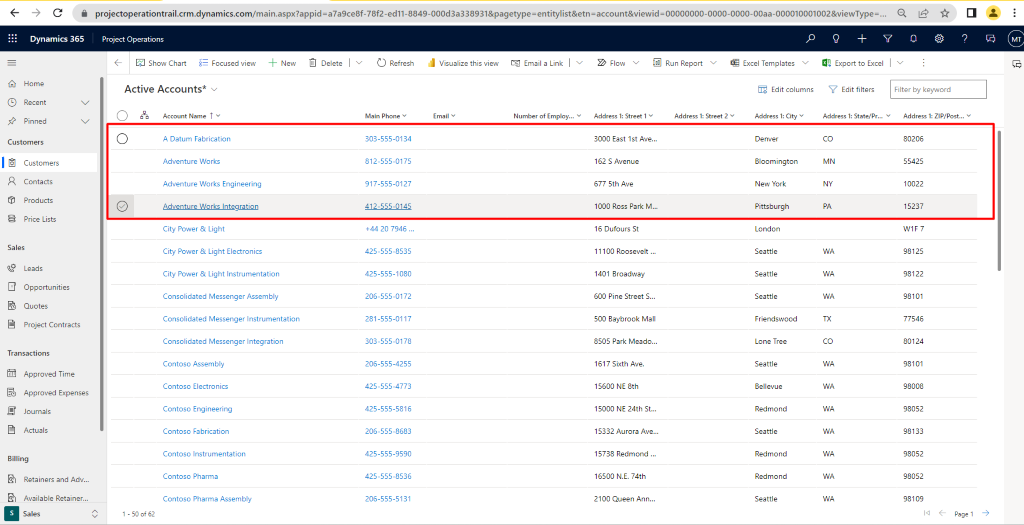This screenshot has width=1024, height=525.
Task: Click the advanced find funnel icon
Action: pos(887,39)
